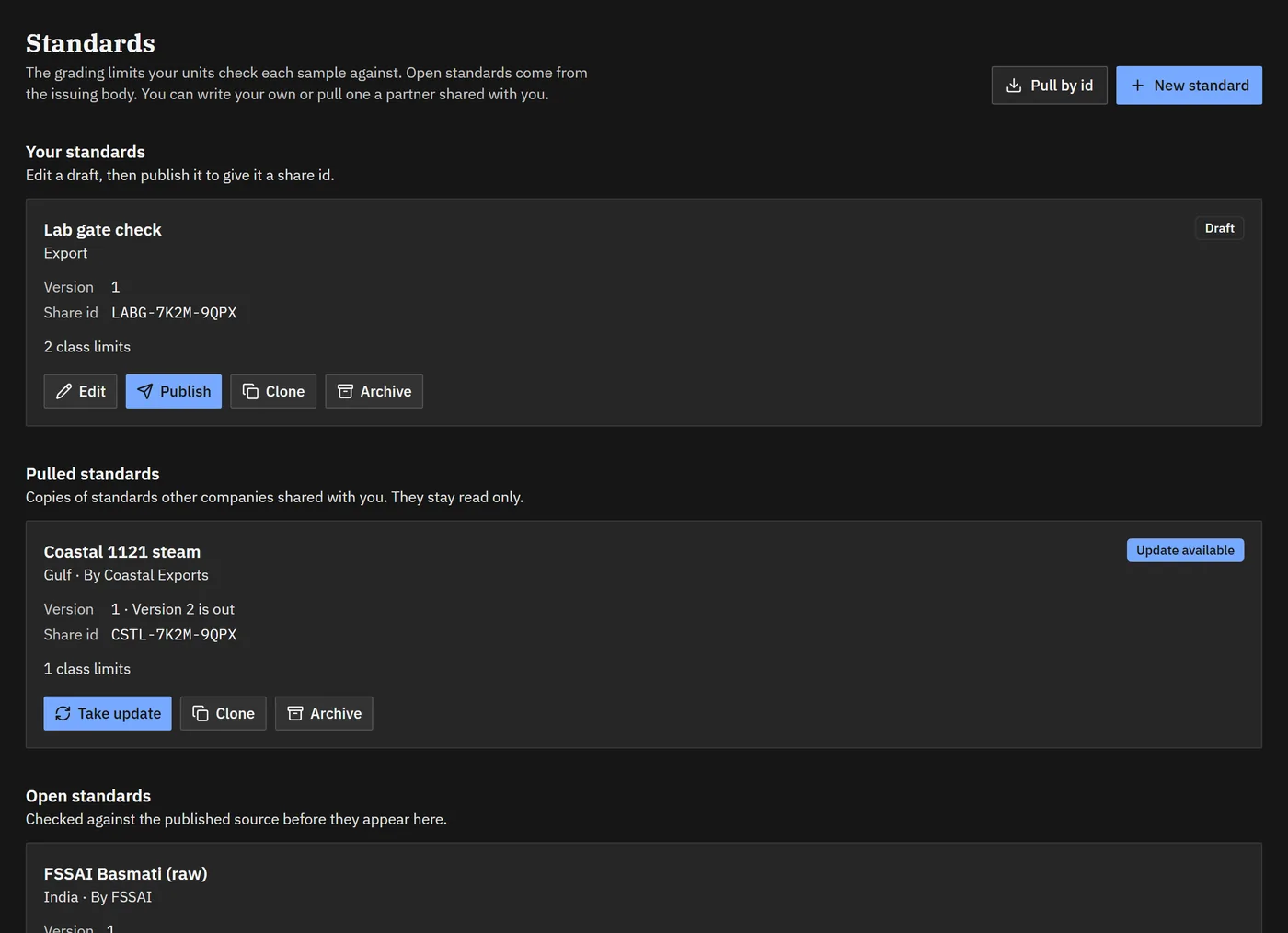This screenshot has width=1288, height=933.
Task: Click the '2 class limits' text
Action: (87, 347)
